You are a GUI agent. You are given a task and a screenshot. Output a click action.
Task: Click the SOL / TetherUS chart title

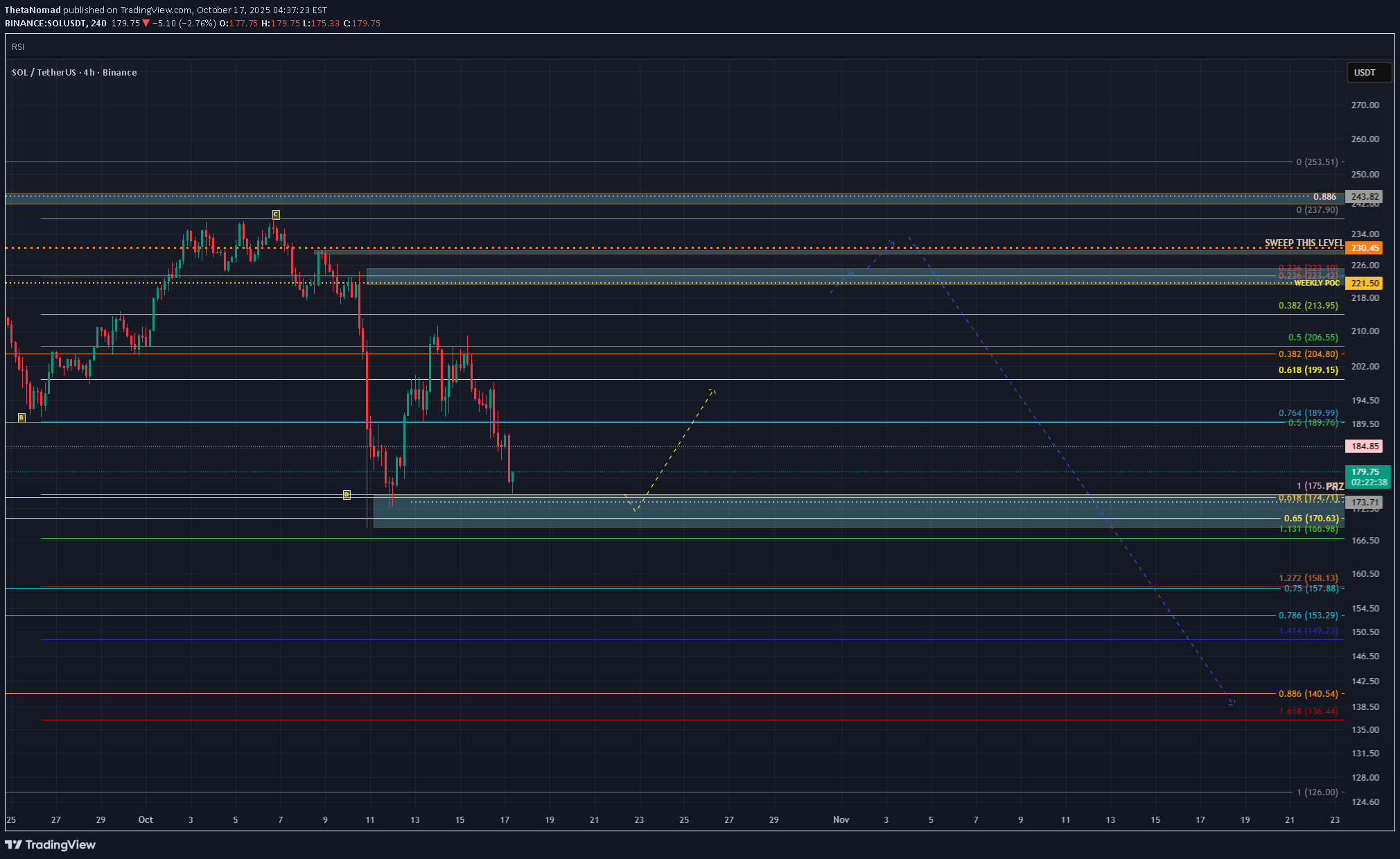pyautogui.click(x=74, y=72)
